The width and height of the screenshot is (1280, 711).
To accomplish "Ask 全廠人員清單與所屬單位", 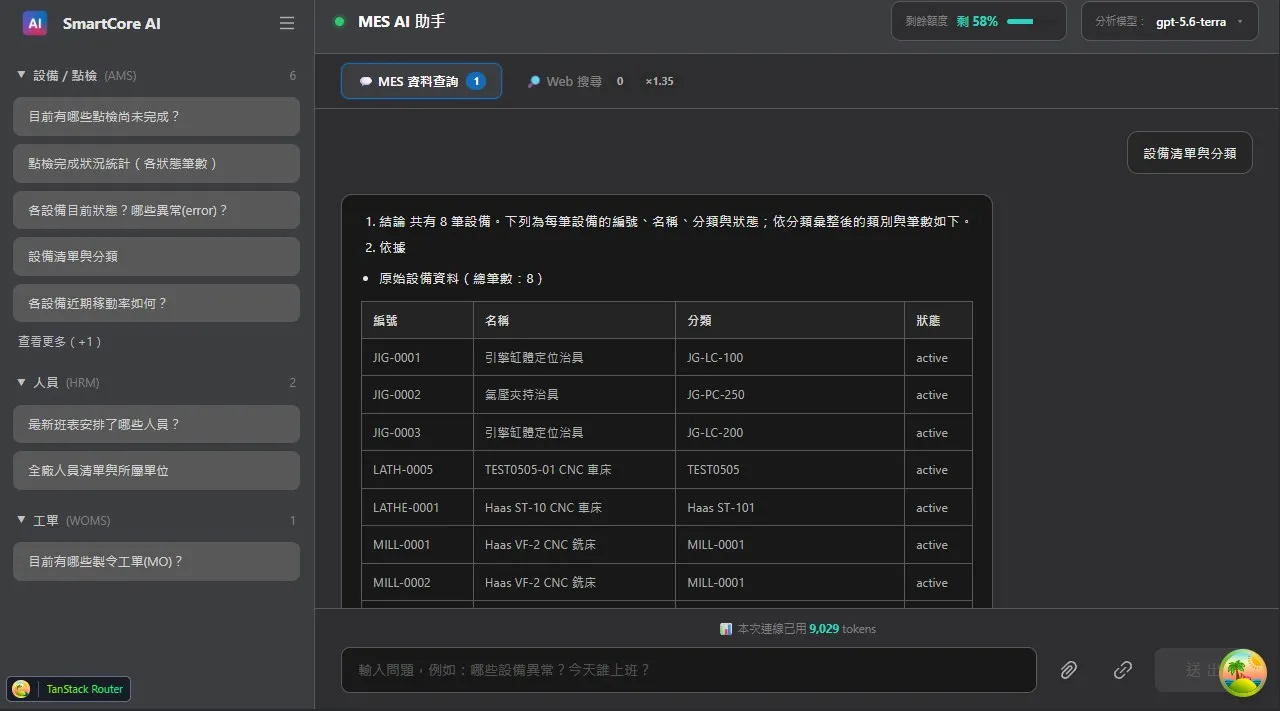I will (x=156, y=470).
